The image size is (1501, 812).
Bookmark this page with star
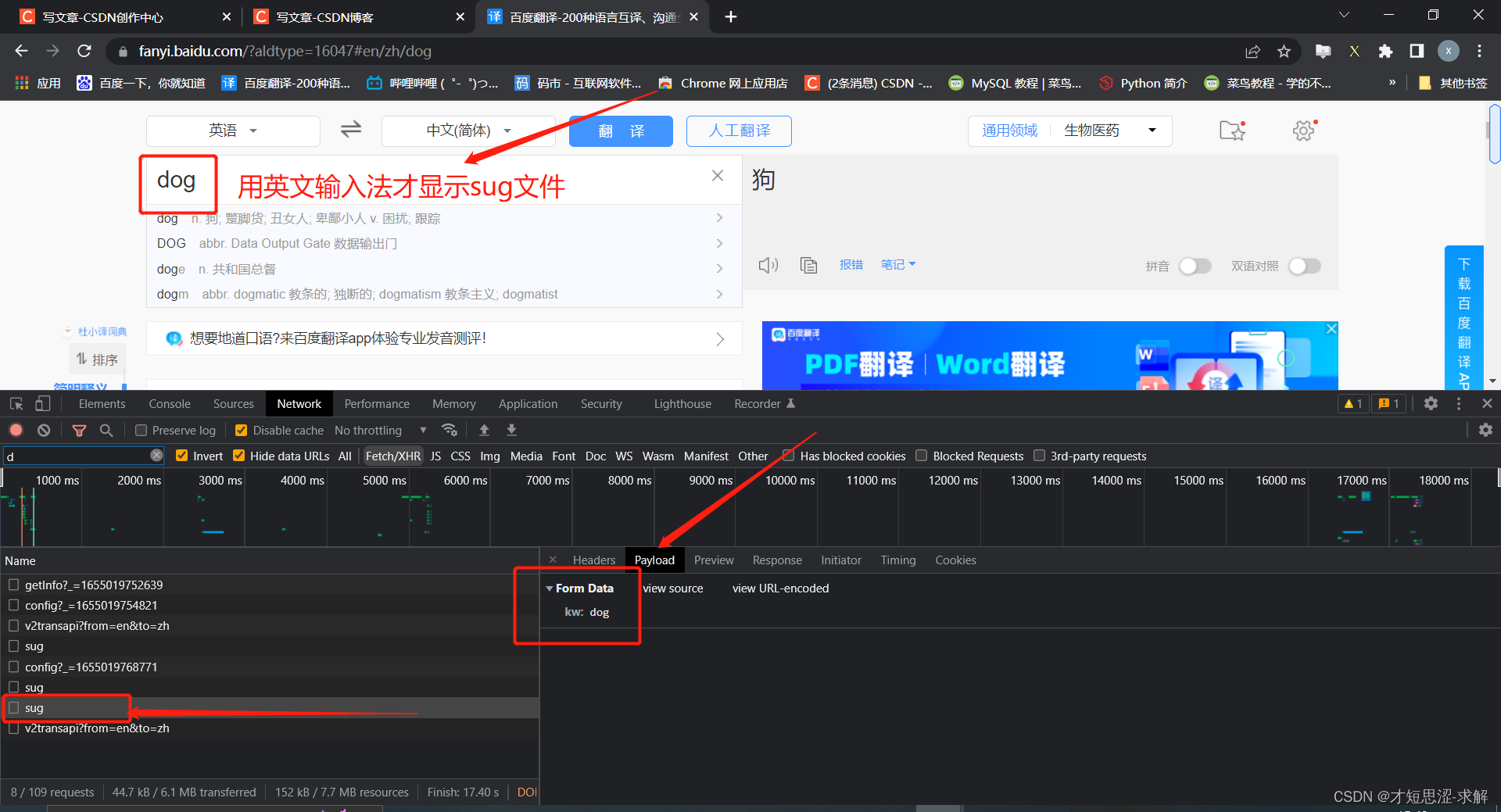pos(1284,51)
